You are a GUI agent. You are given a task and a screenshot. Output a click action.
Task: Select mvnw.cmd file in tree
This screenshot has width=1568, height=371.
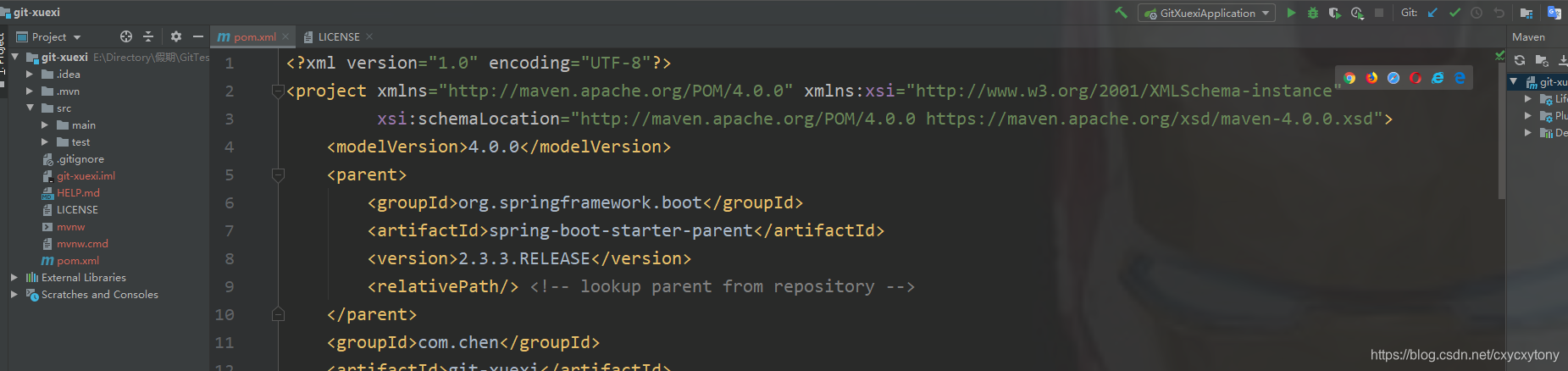(x=82, y=243)
